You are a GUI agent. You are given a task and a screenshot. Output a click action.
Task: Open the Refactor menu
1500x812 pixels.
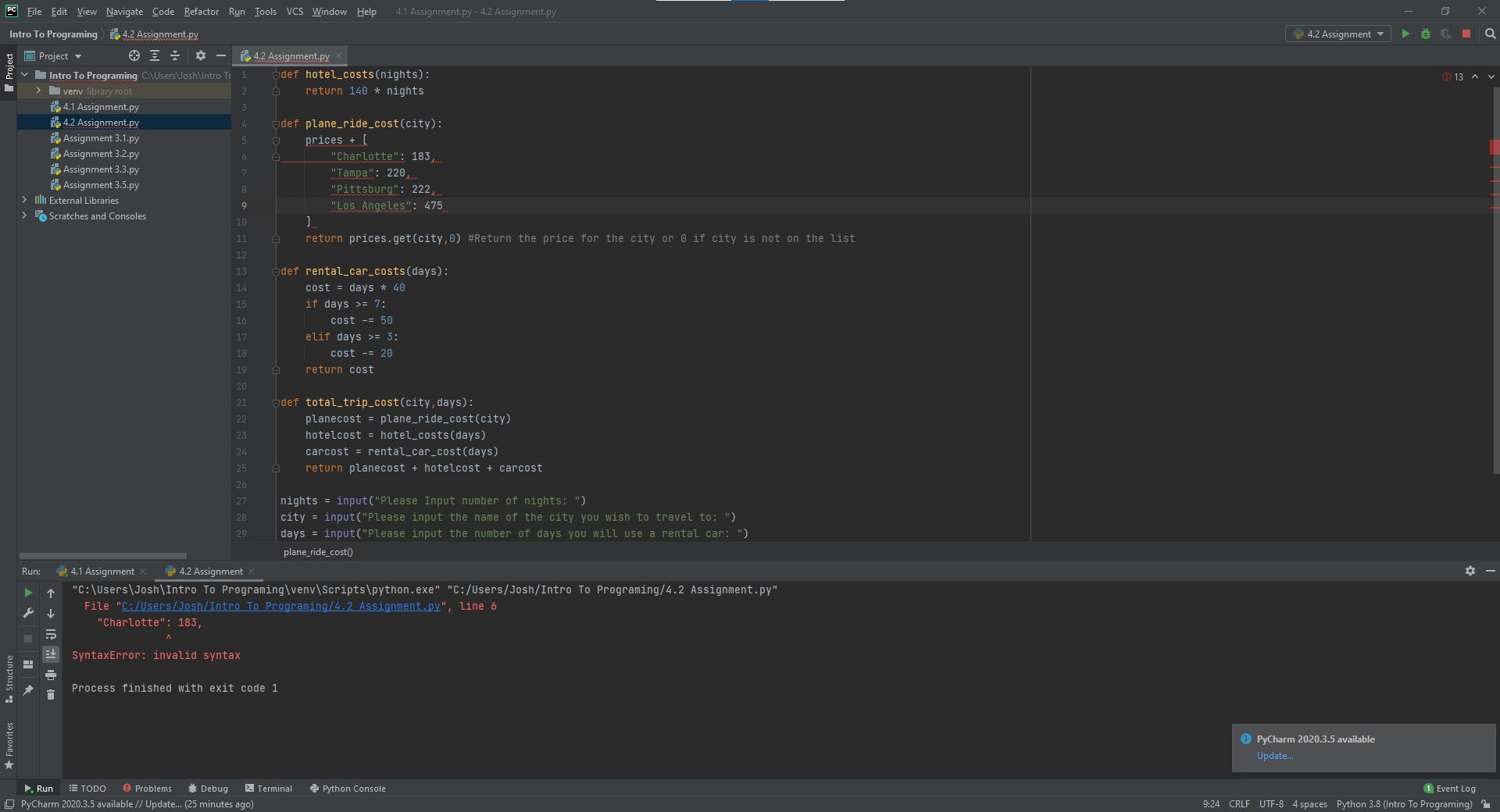pyautogui.click(x=201, y=12)
